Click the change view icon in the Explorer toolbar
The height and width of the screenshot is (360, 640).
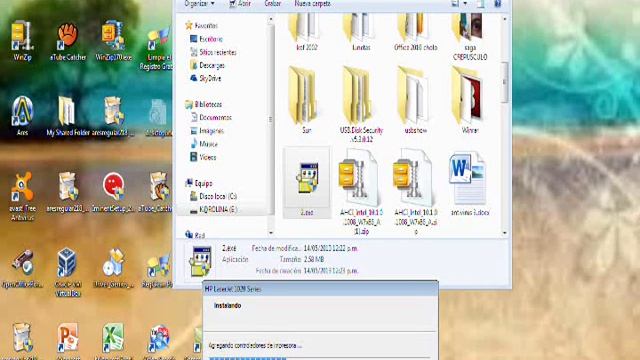(455, 4)
